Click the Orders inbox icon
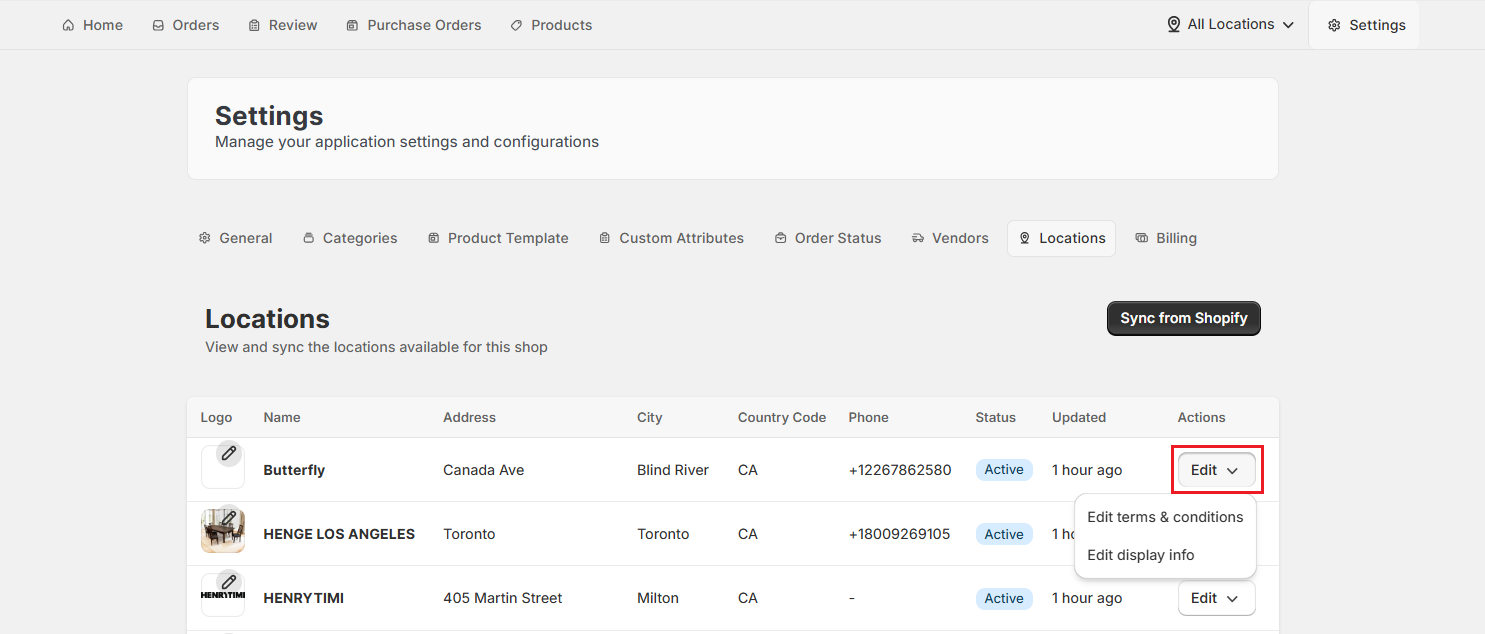 click(x=158, y=25)
